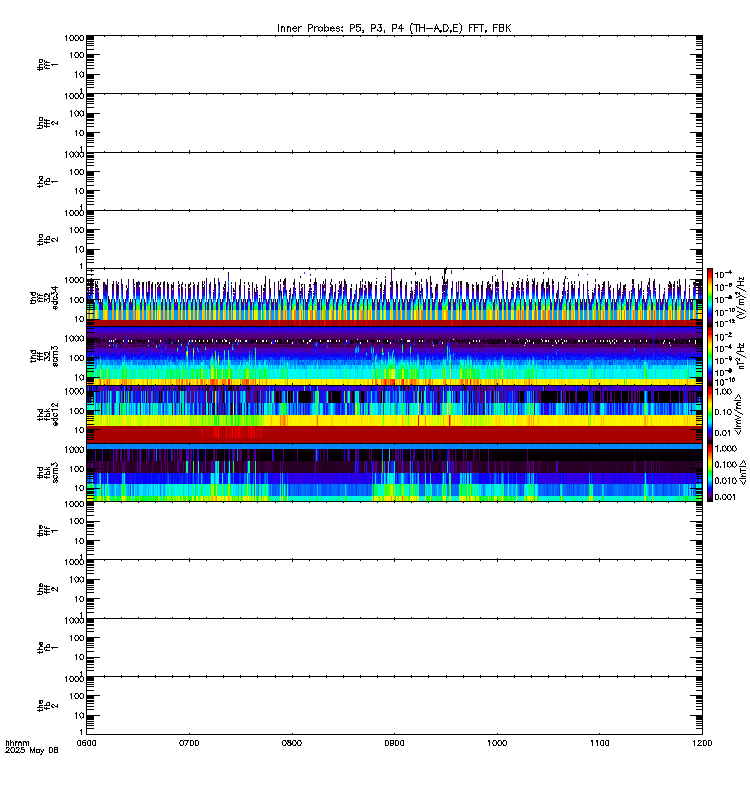Image resolution: width=750 pixels, height=800 pixels.
Task: Click the '<|nT|>' color bar unit label
Action: tap(742, 472)
